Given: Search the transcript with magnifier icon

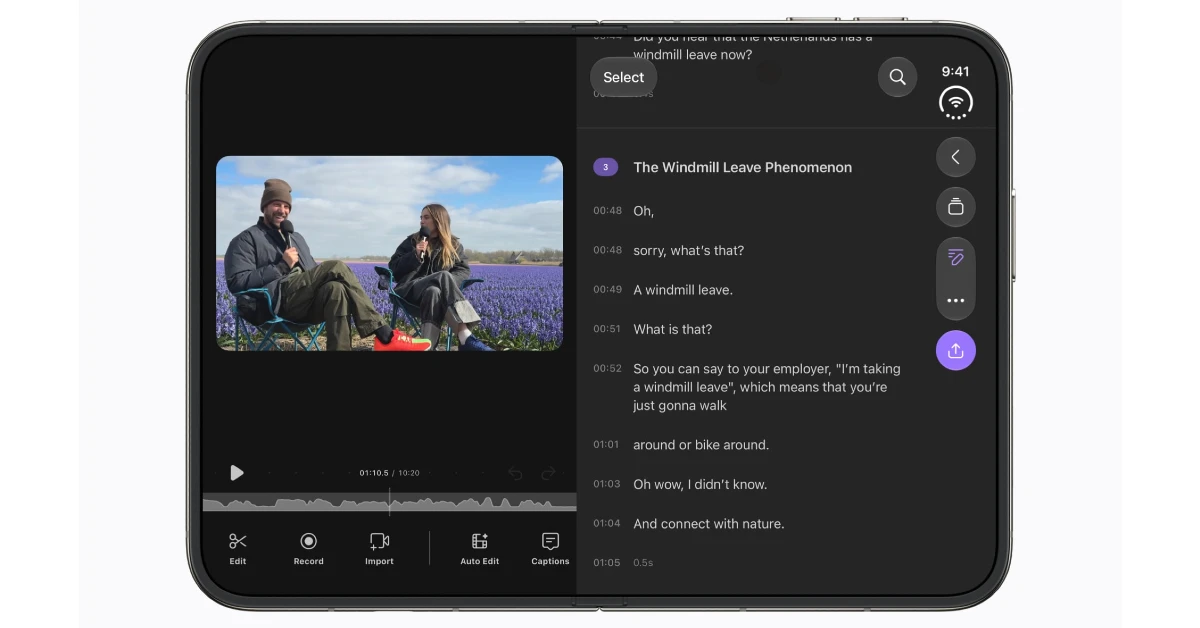Looking at the screenshot, I should (x=897, y=77).
